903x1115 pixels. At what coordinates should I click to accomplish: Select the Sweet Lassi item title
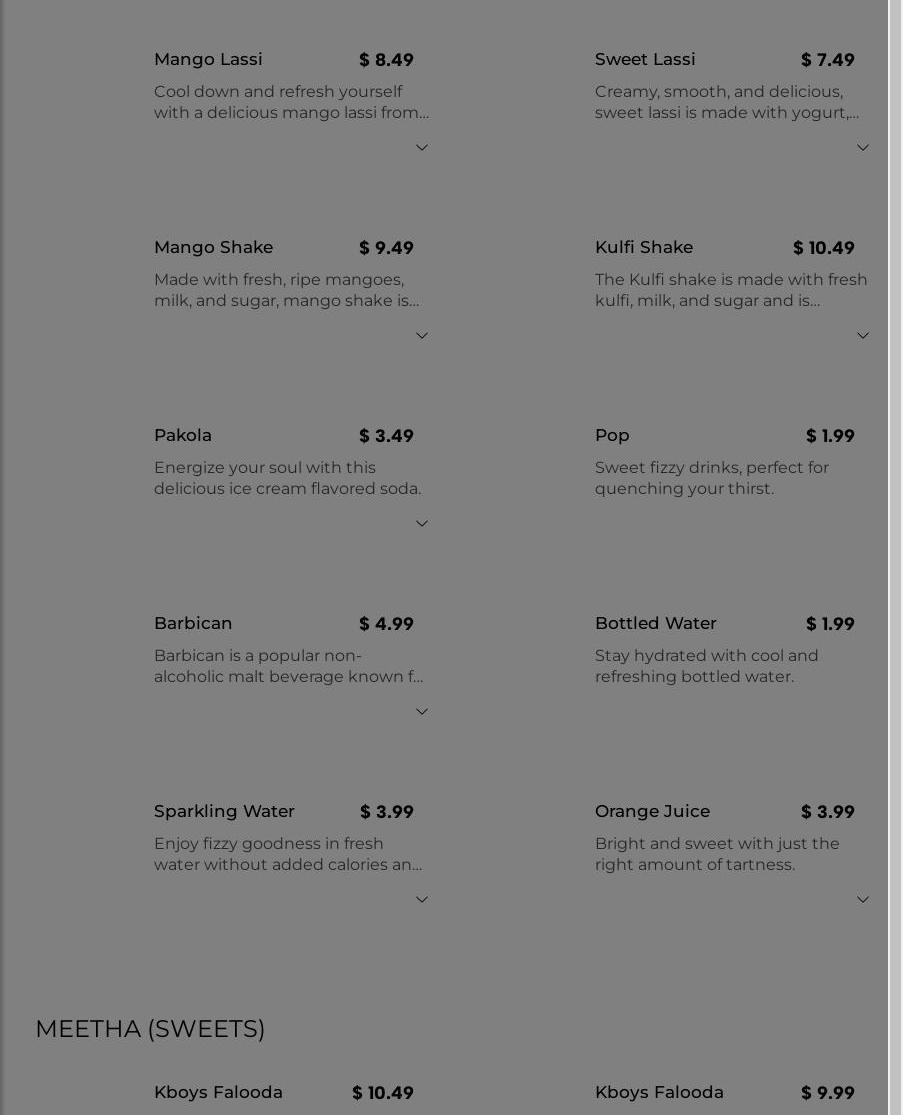click(645, 60)
